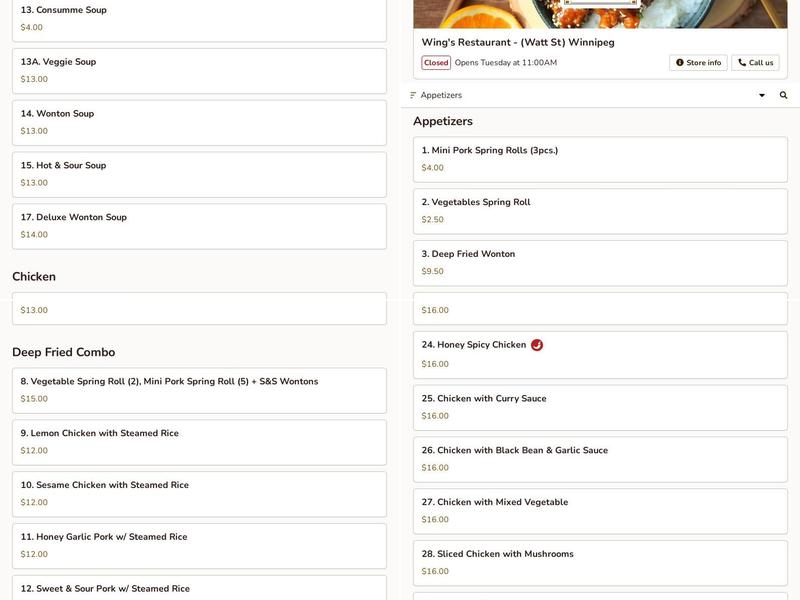Screen dimensions: 800x600
Task: Click the $15.00 combo price
Action: (34, 399)
